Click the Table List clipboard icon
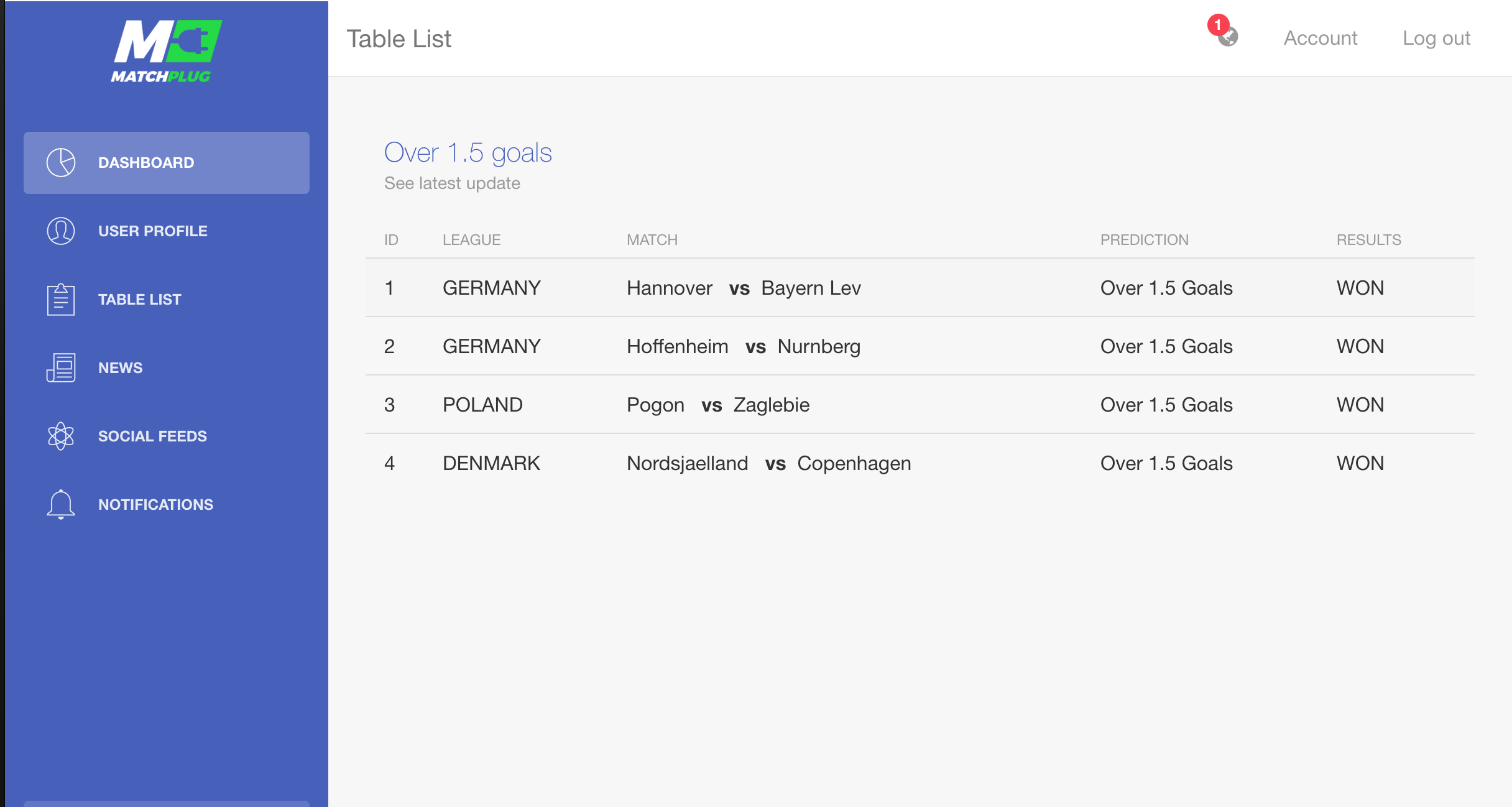Image resolution: width=1512 pixels, height=807 pixels. (61, 299)
